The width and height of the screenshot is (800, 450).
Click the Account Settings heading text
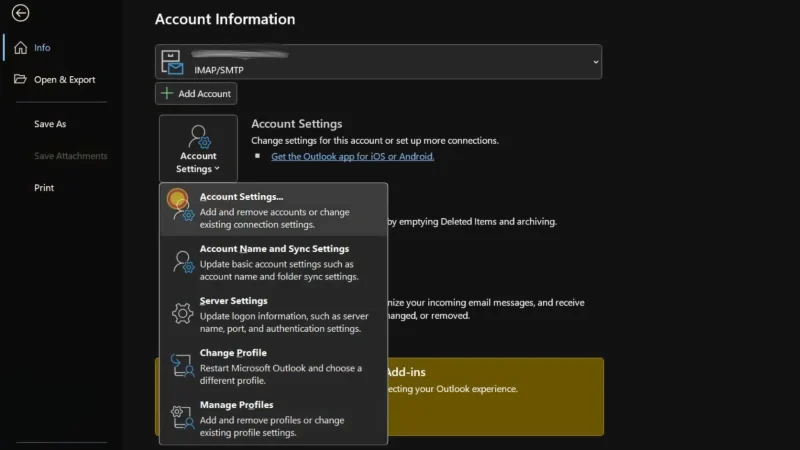[x=296, y=124]
